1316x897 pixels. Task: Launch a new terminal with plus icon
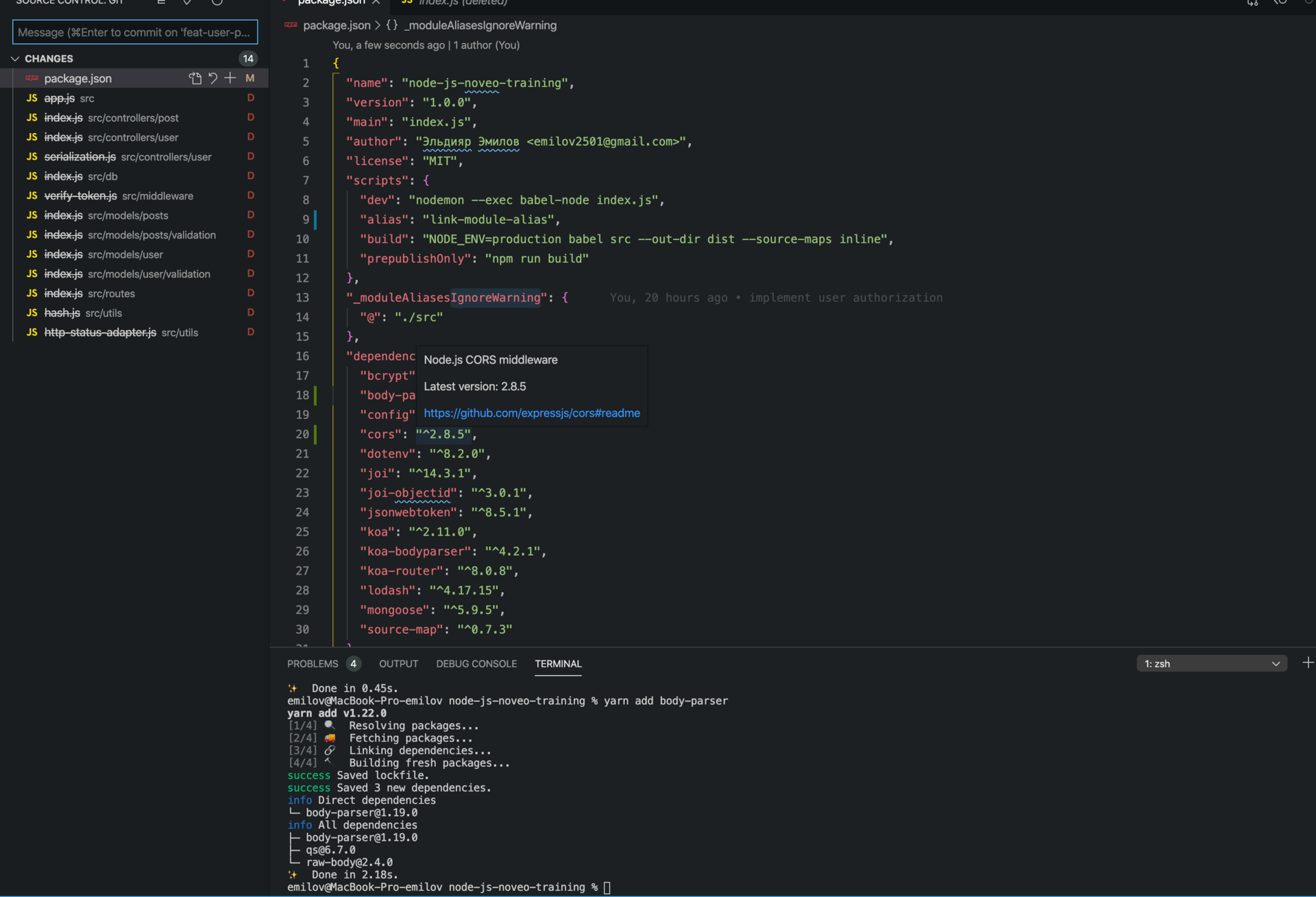pyautogui.click(x=1308, y=662)
